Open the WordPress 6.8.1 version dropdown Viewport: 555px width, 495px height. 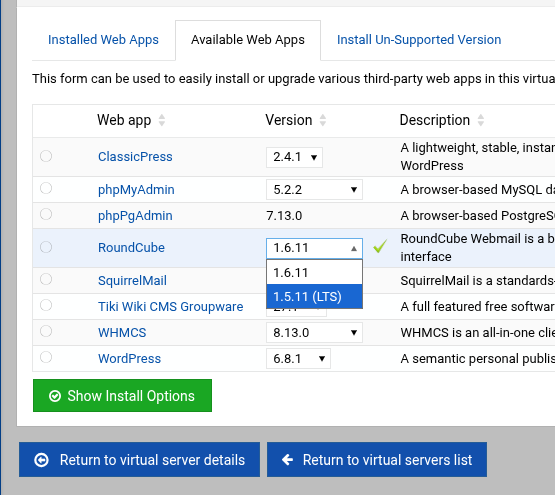298,358
